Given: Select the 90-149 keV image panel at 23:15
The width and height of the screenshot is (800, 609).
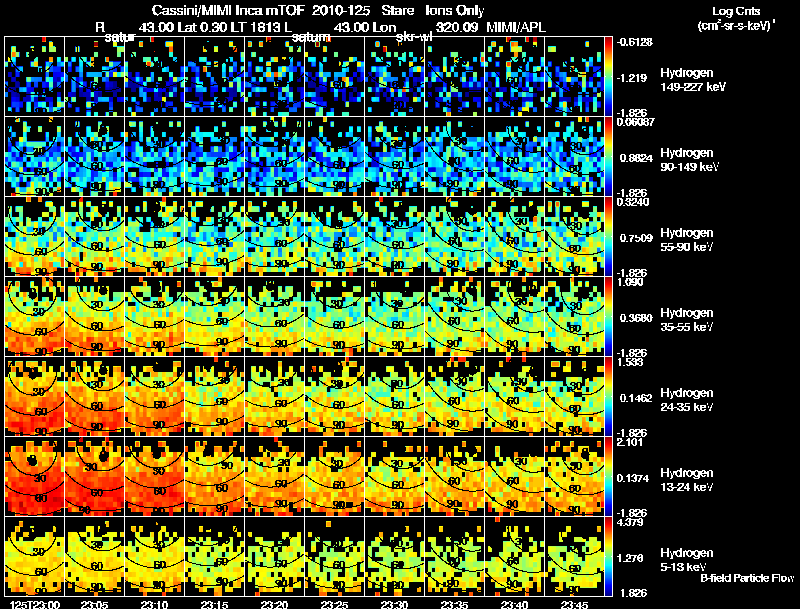Looking at the screenshot, I should click(215, 157).
